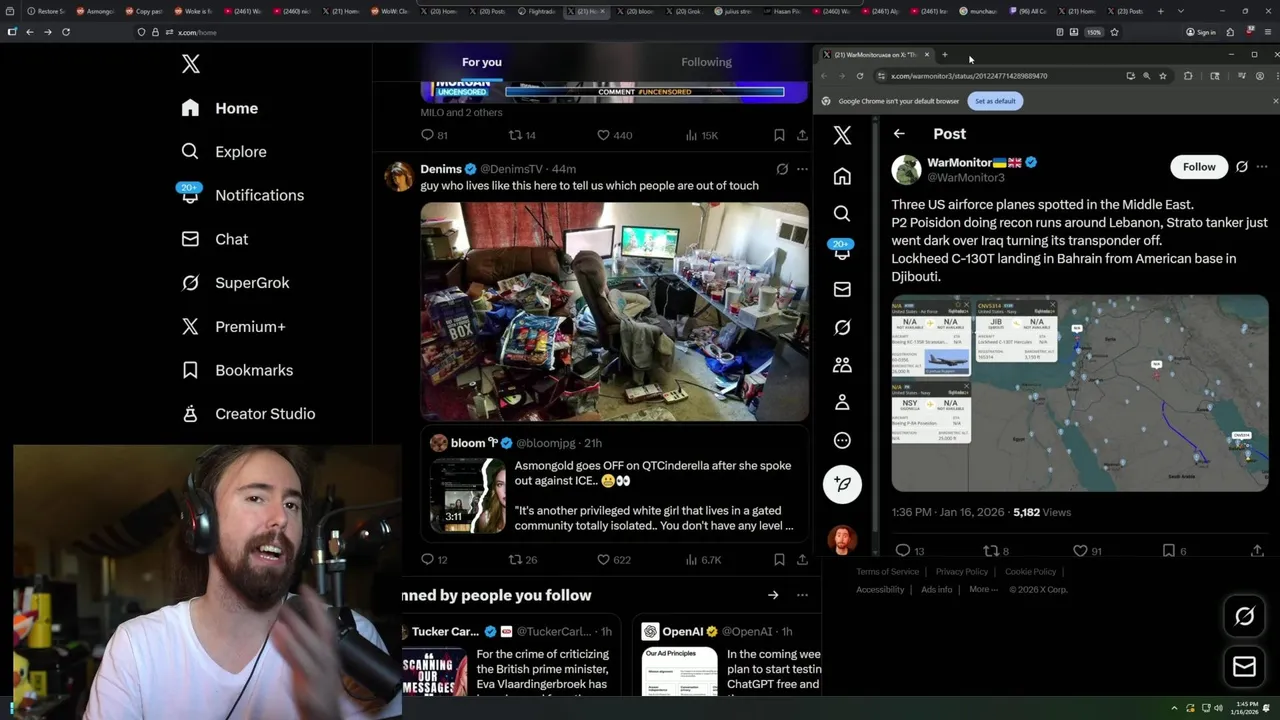The image size is (1280, 720).
Task: Open the flight map image in WarMonitor post
Action: (x=1080, y=393)
